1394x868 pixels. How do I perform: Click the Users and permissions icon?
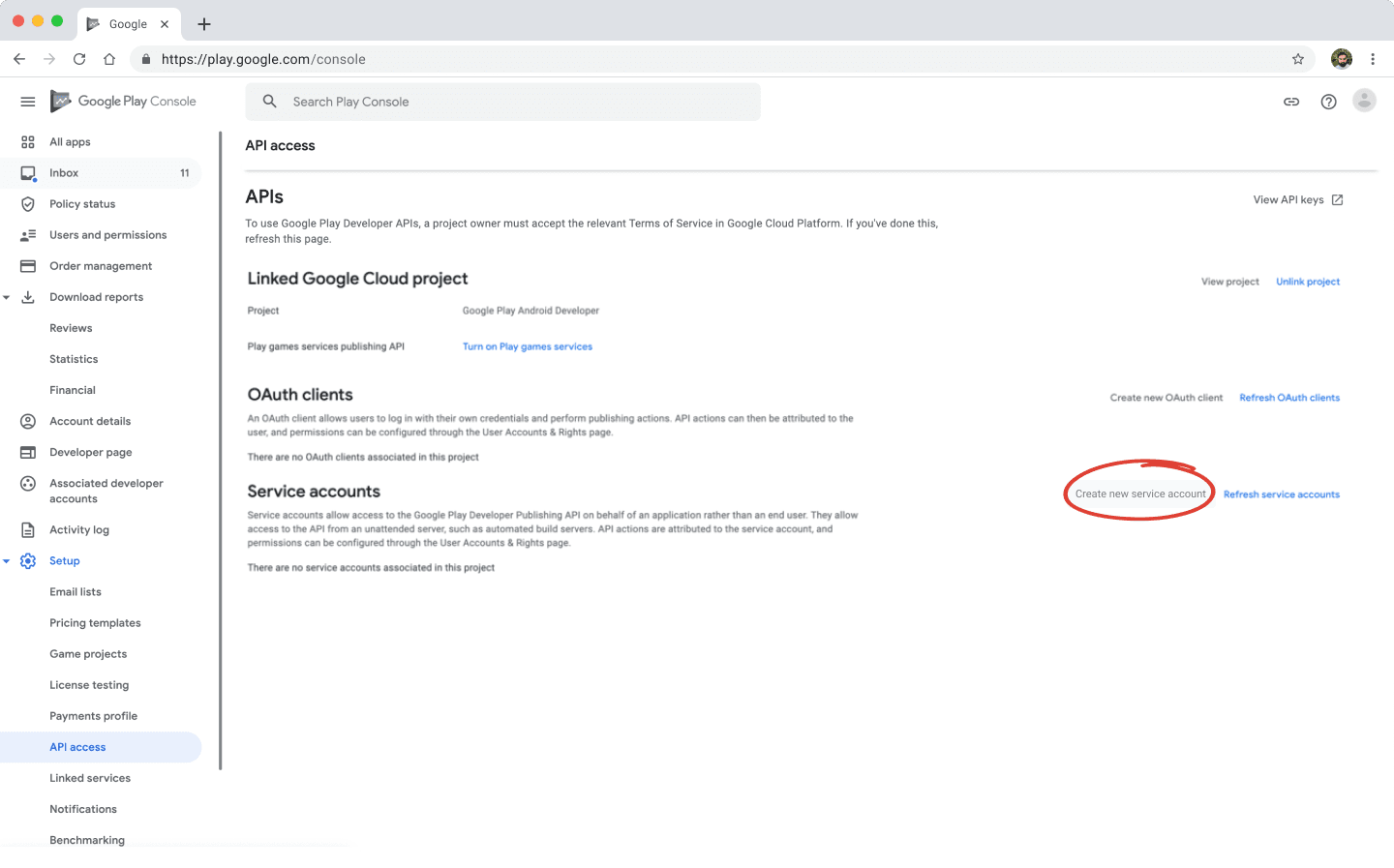coord(28,235)
